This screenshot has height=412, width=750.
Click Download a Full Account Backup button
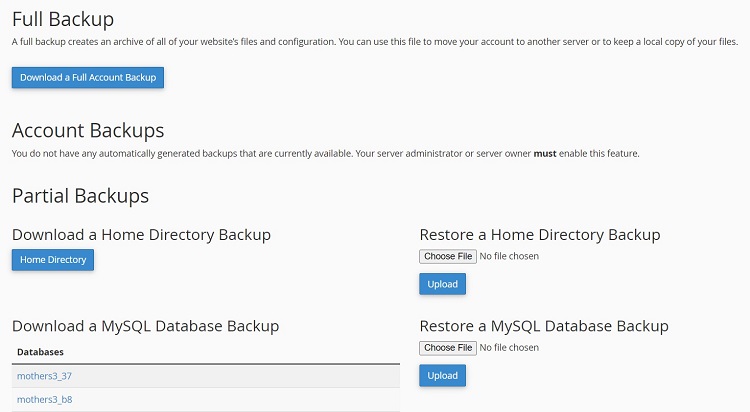(88, 78)
